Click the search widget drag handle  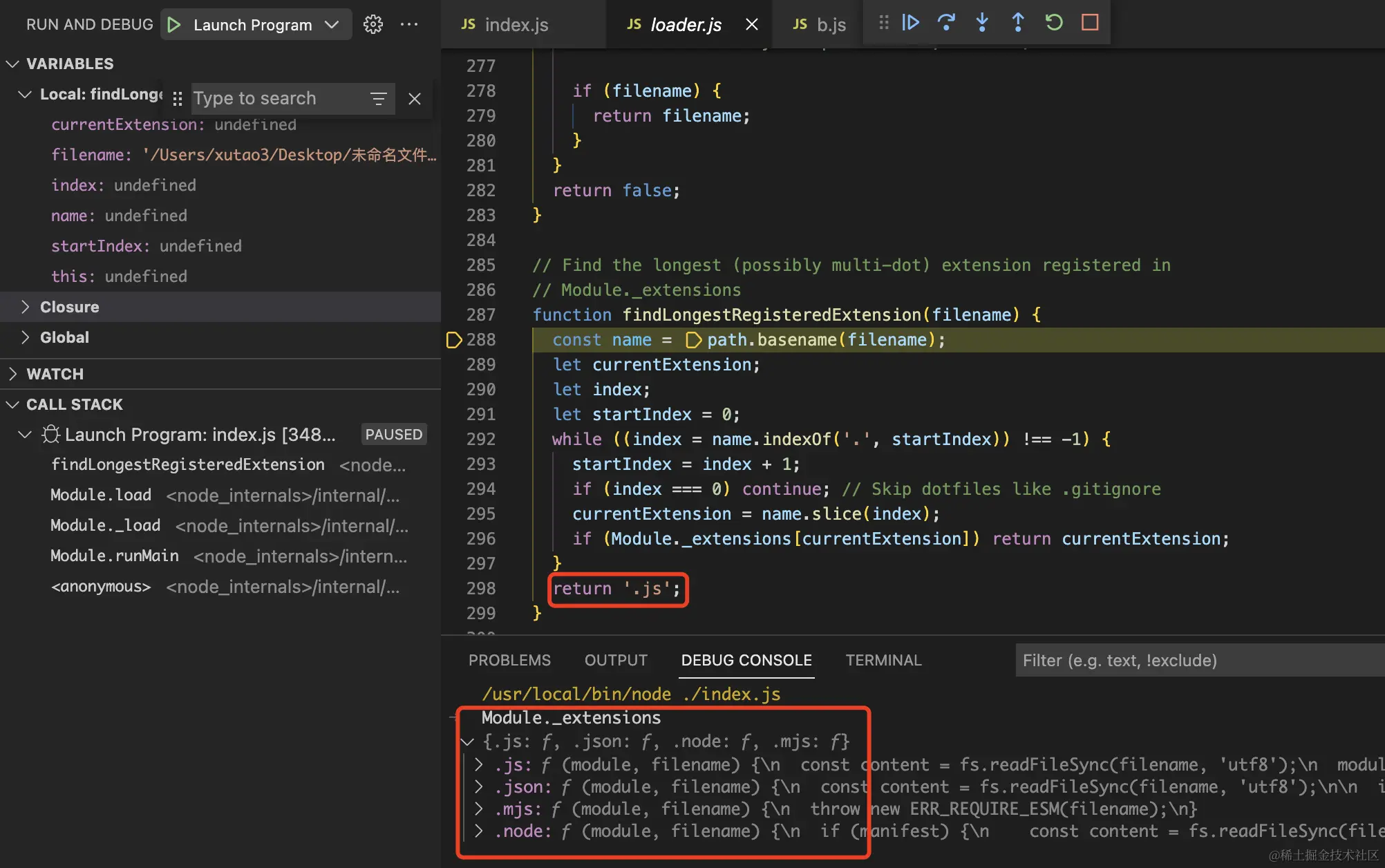(x=178, y=99)
